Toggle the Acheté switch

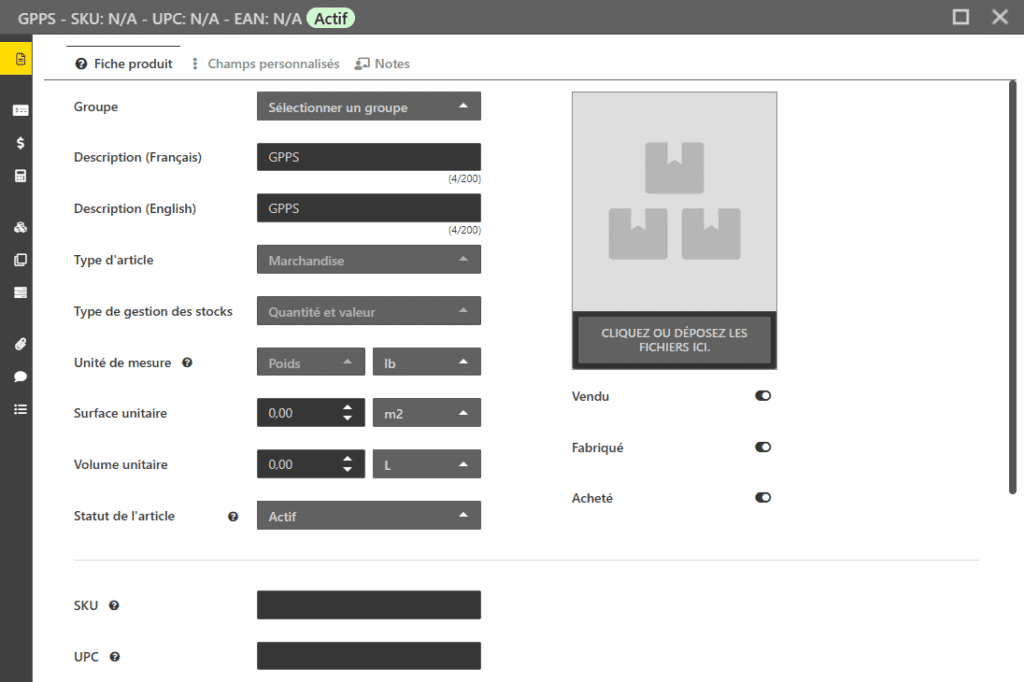click(763, 498)
